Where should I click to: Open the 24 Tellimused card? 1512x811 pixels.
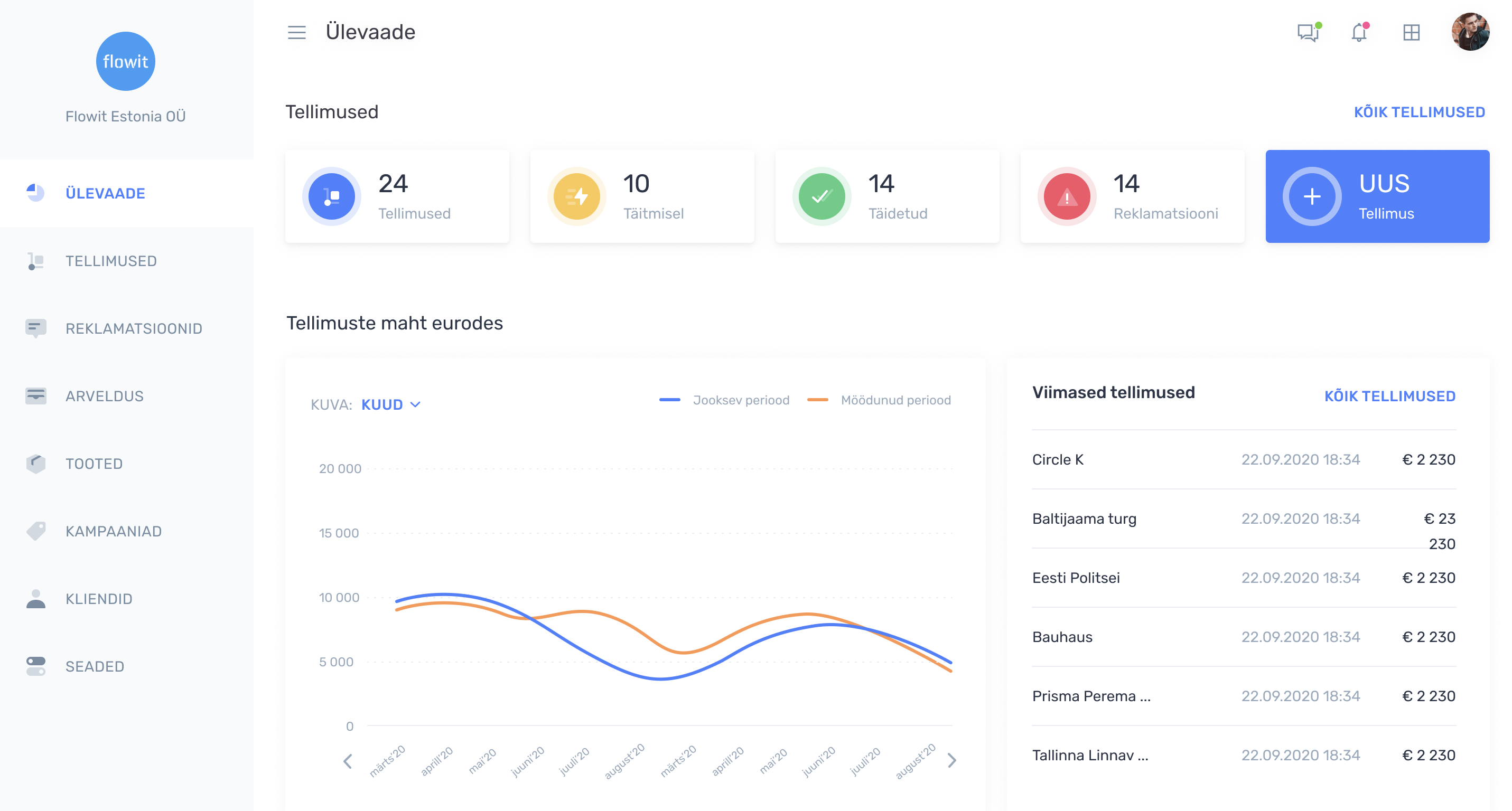(397, 196)
